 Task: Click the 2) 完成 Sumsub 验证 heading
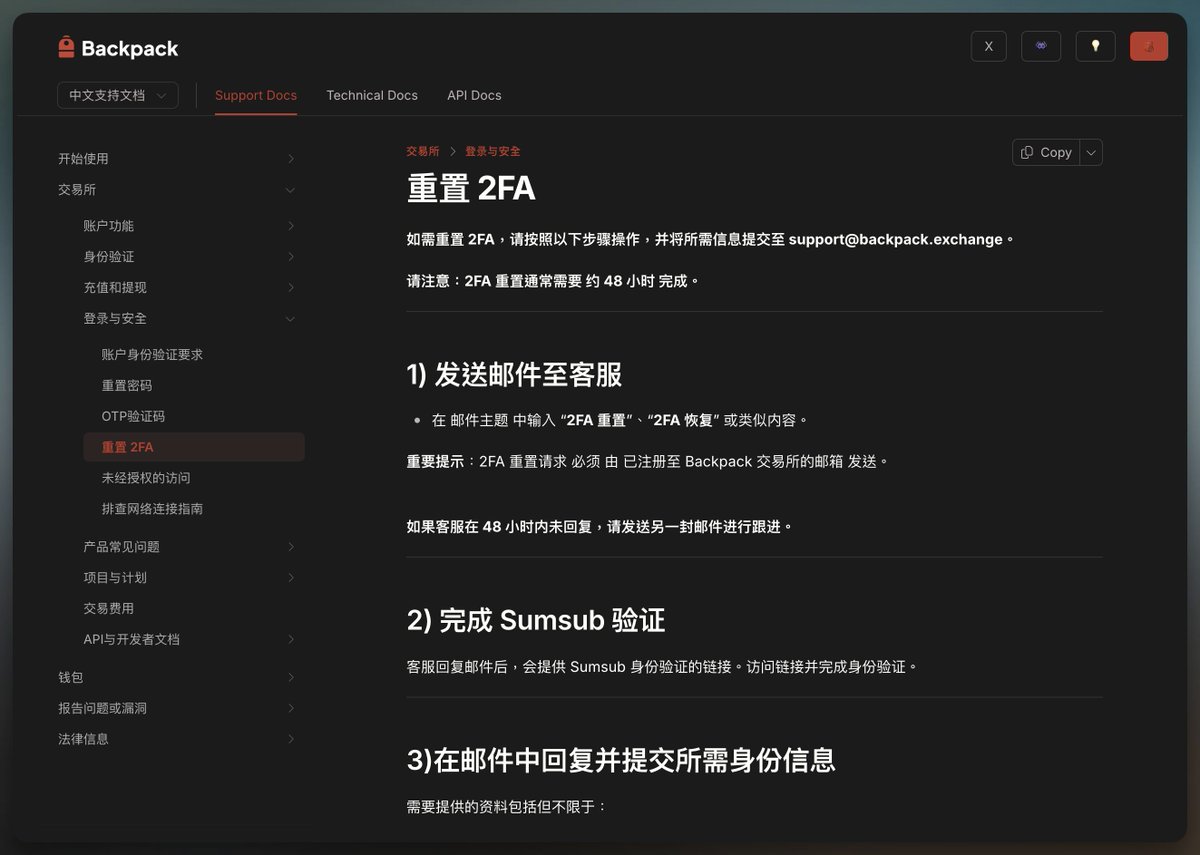tap(536, 620)
